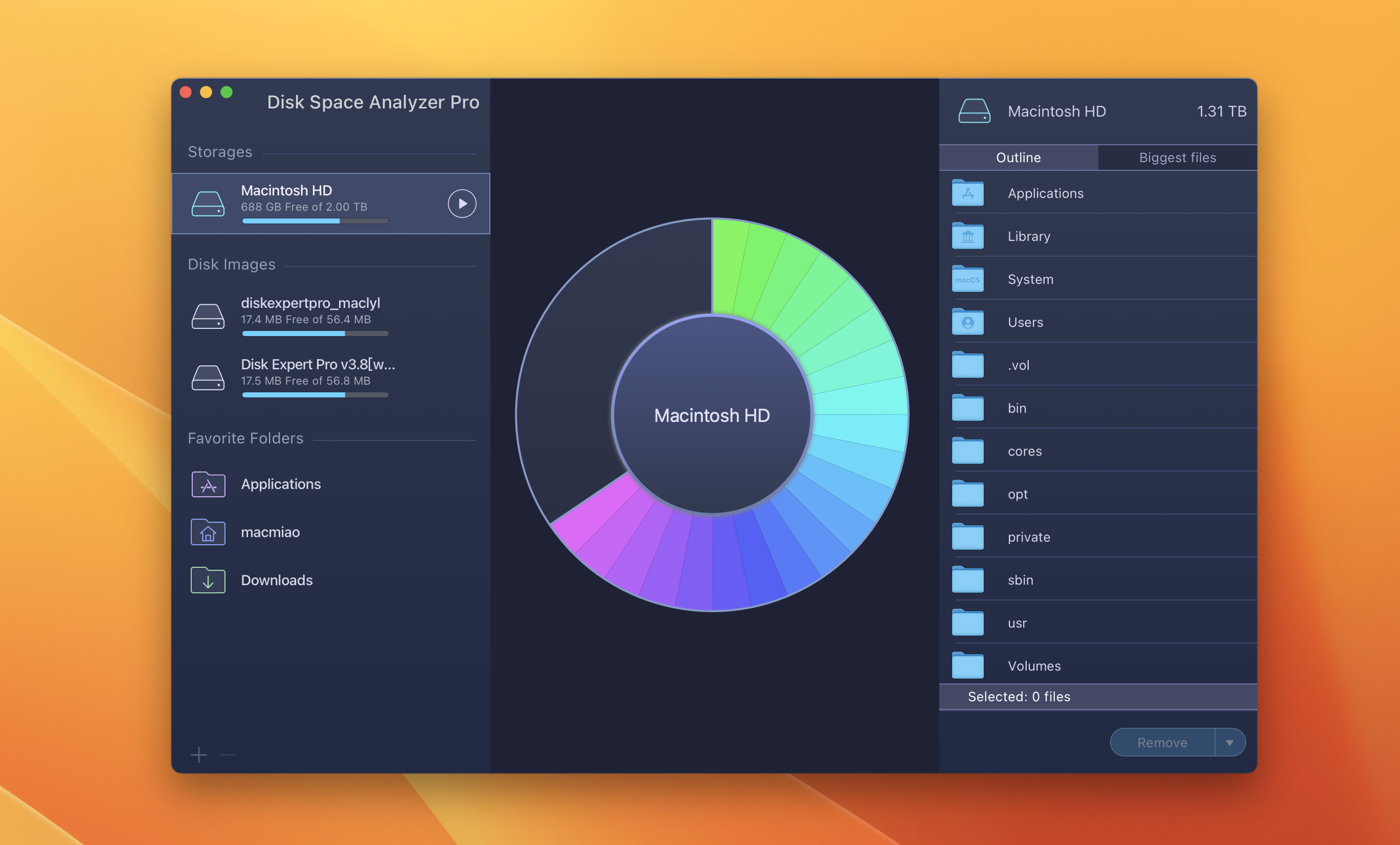Viewport: 1400px width, 845px height.
Task: Click the 'Disk Space Analyzer Pro' title
Action: (373, 102)
